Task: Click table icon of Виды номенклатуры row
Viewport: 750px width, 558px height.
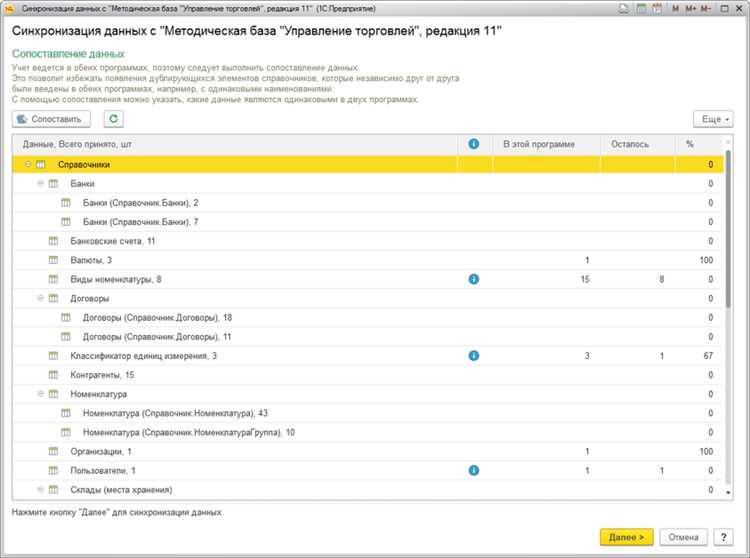Action: pos(53,279)
